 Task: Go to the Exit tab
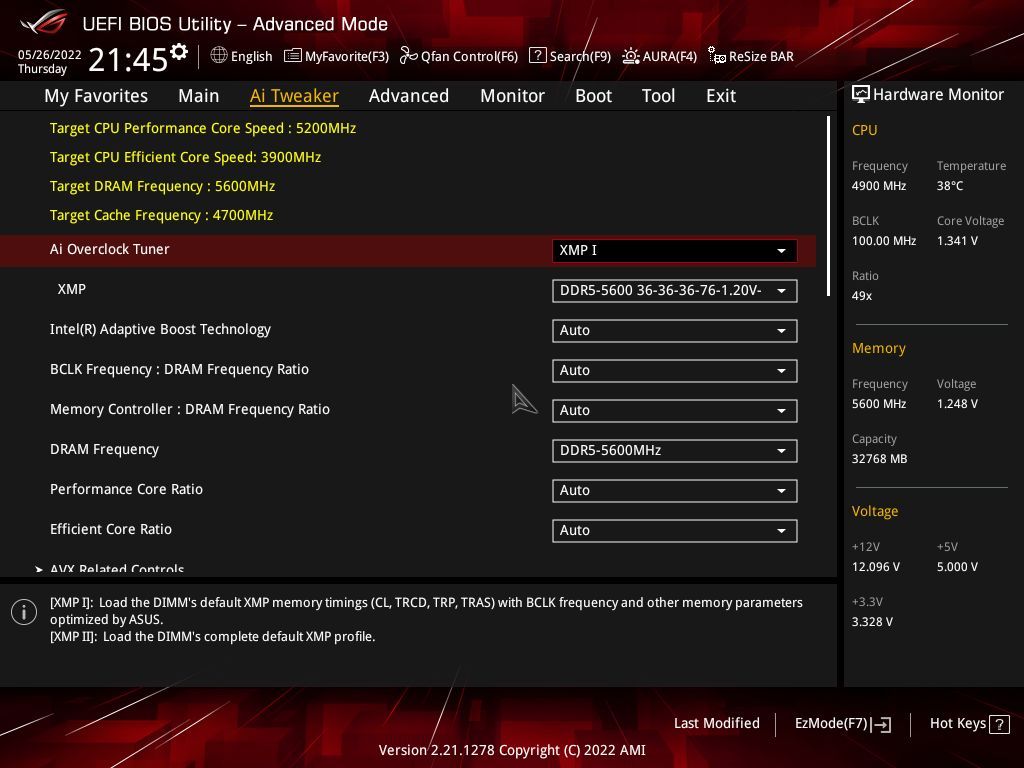(x=721, y=96)
